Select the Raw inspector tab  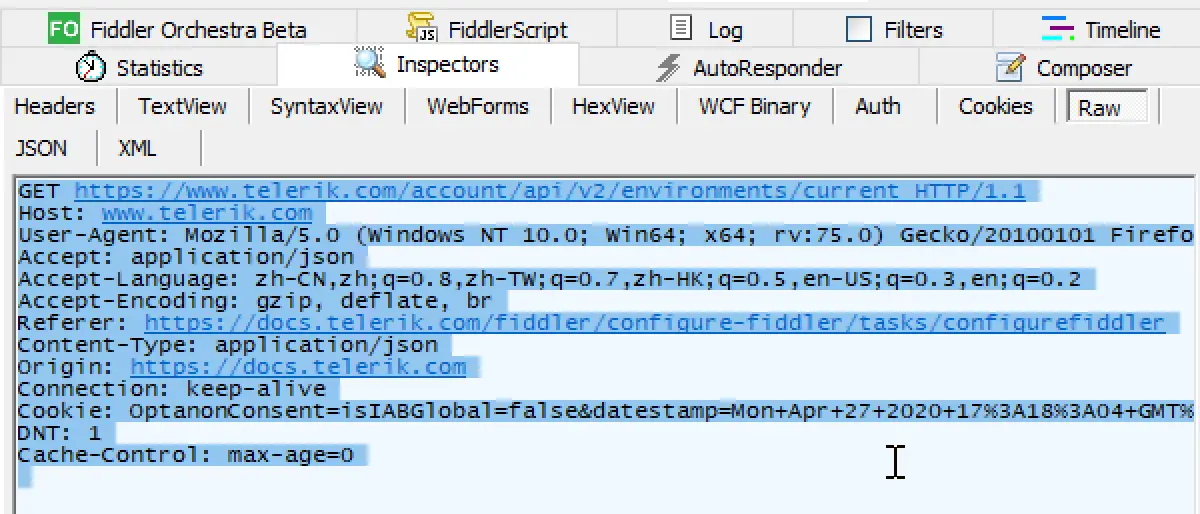click(1107, 107)
